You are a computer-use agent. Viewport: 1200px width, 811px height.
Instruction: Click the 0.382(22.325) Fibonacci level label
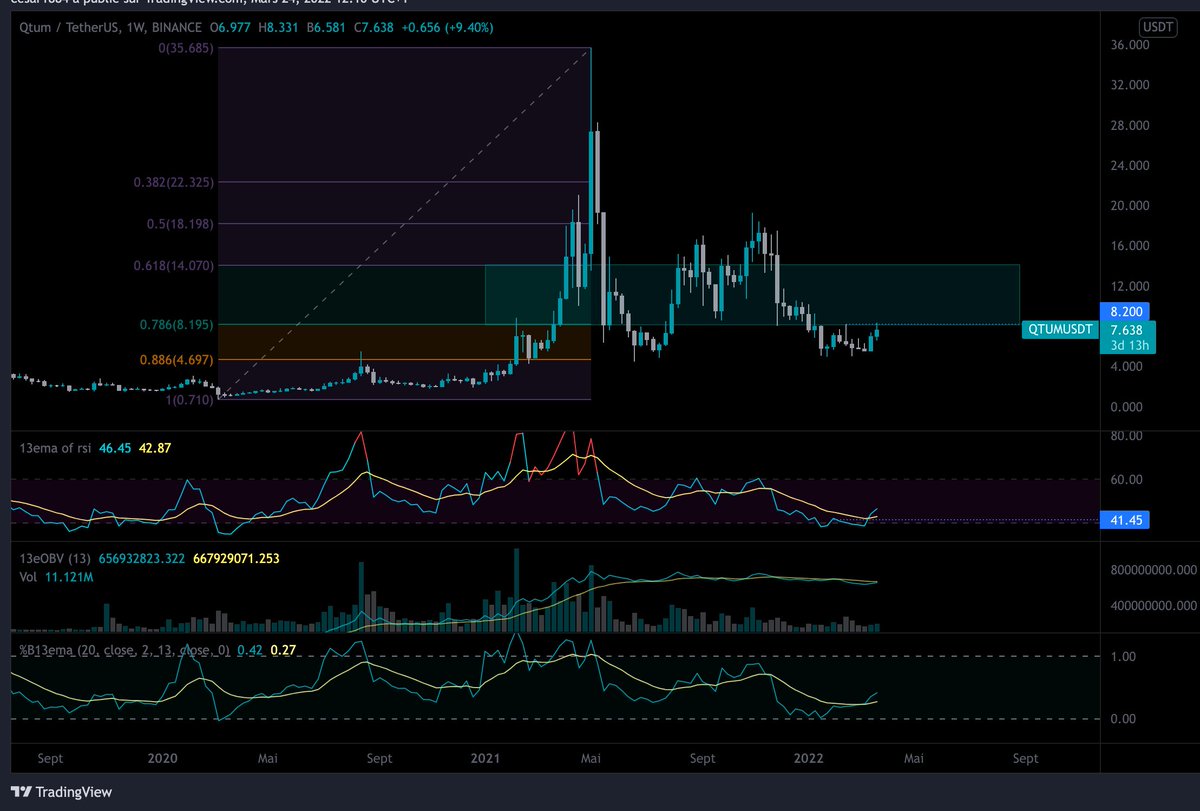[174, 182]
